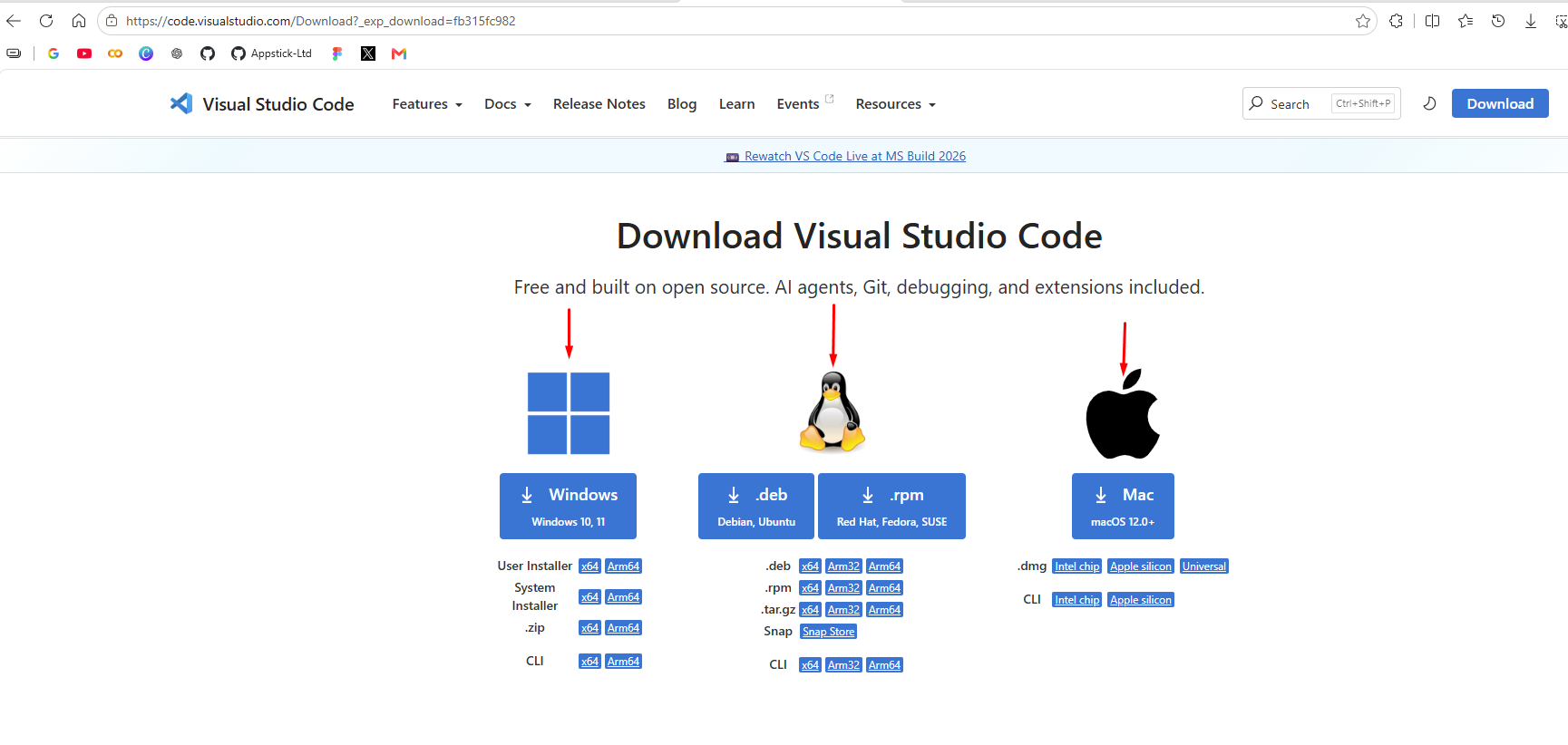Toggle dark theme moon icon
Viewport: 1568px width, 745px height.
click(1429, 103)
